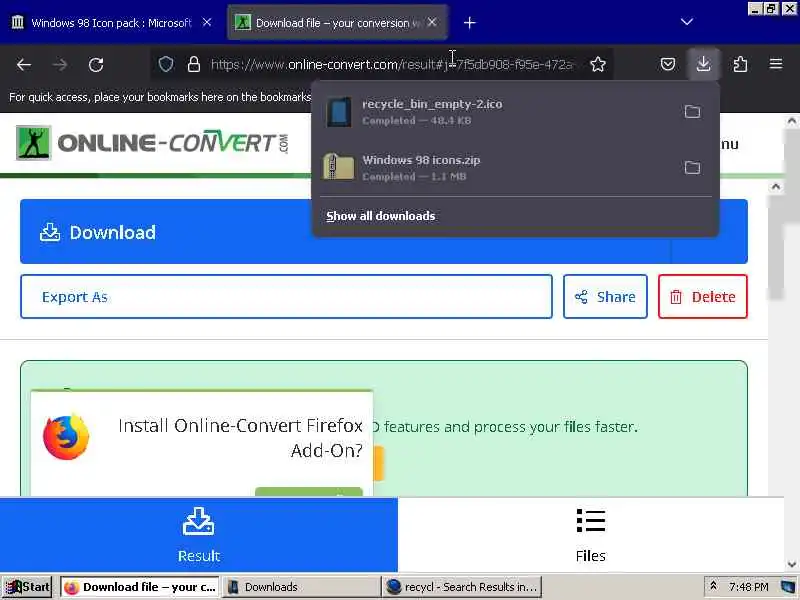Switch to the Downloads window in taskbar
Screen dimensions: 800x600
[x=301, y=587]
